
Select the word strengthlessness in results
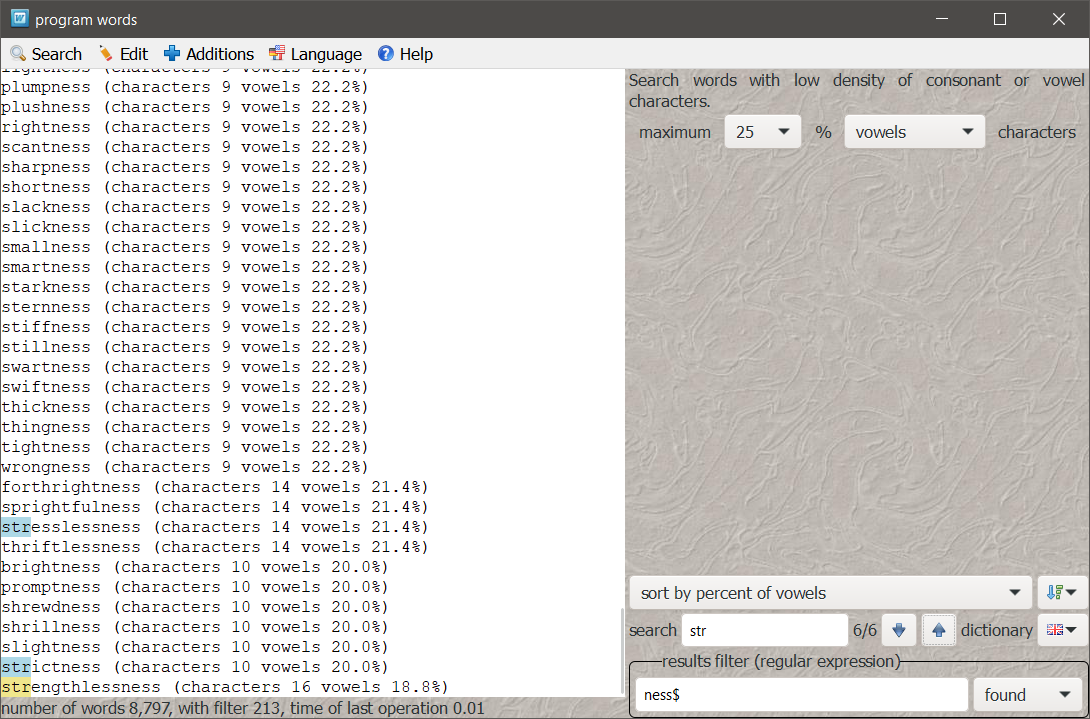[x=81, y=687]
